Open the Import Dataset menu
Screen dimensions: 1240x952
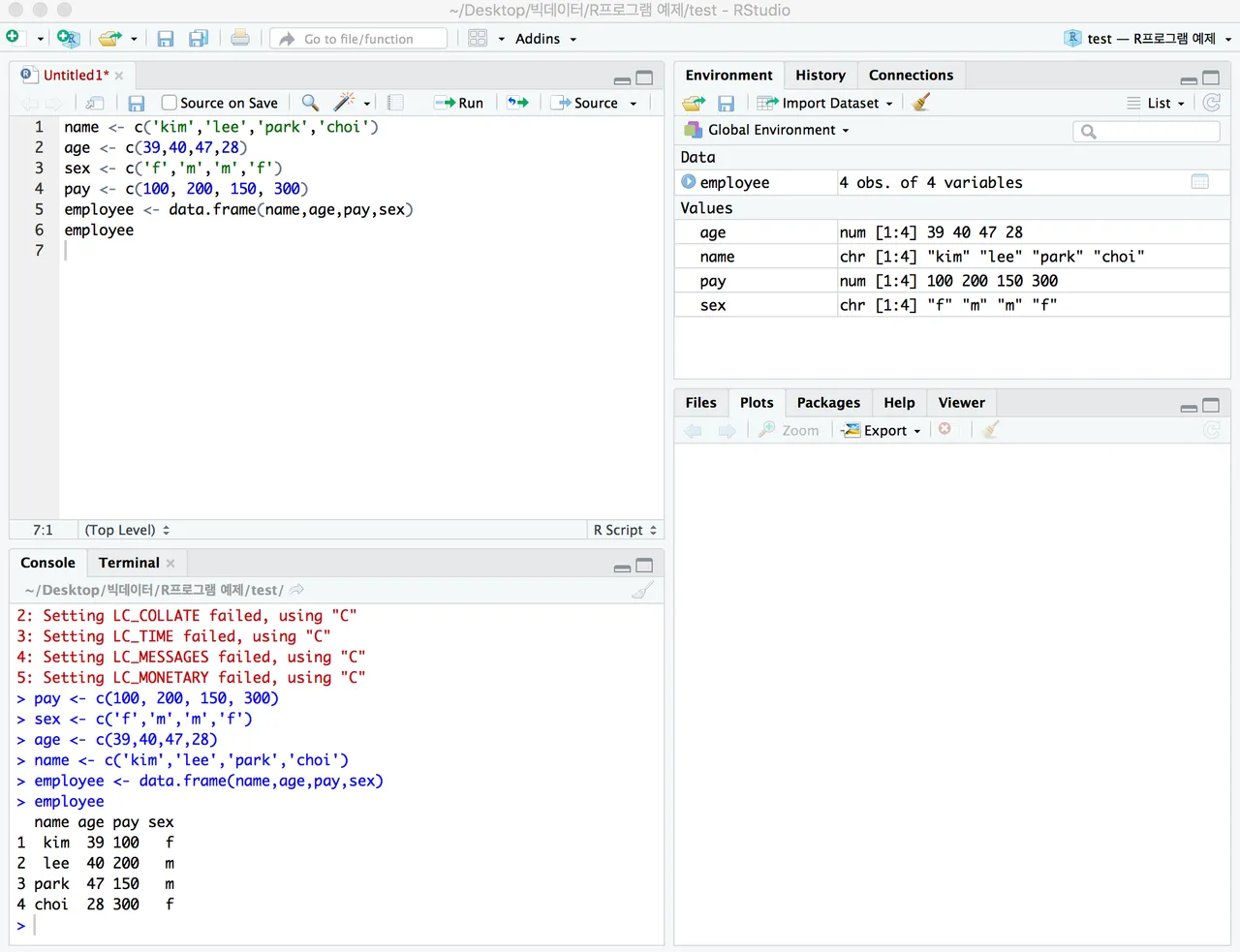pyautogui.click(x=825, y=103)
